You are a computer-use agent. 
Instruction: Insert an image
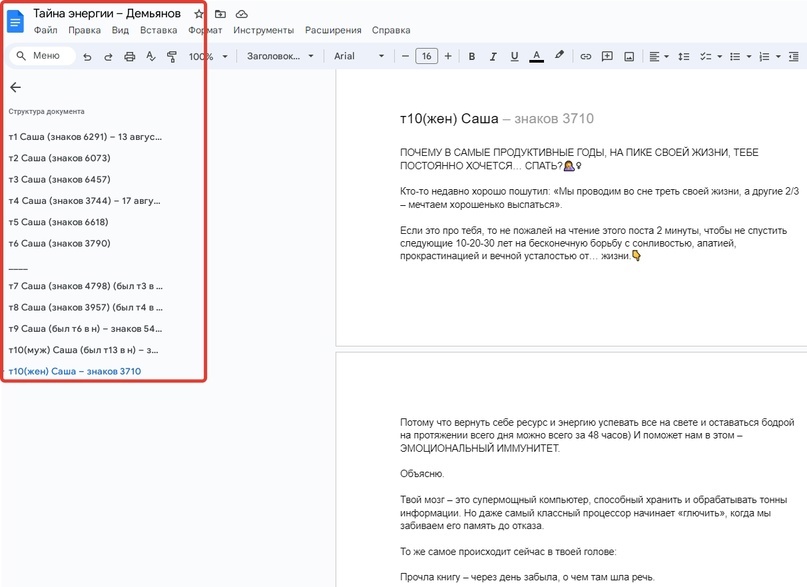629,57
